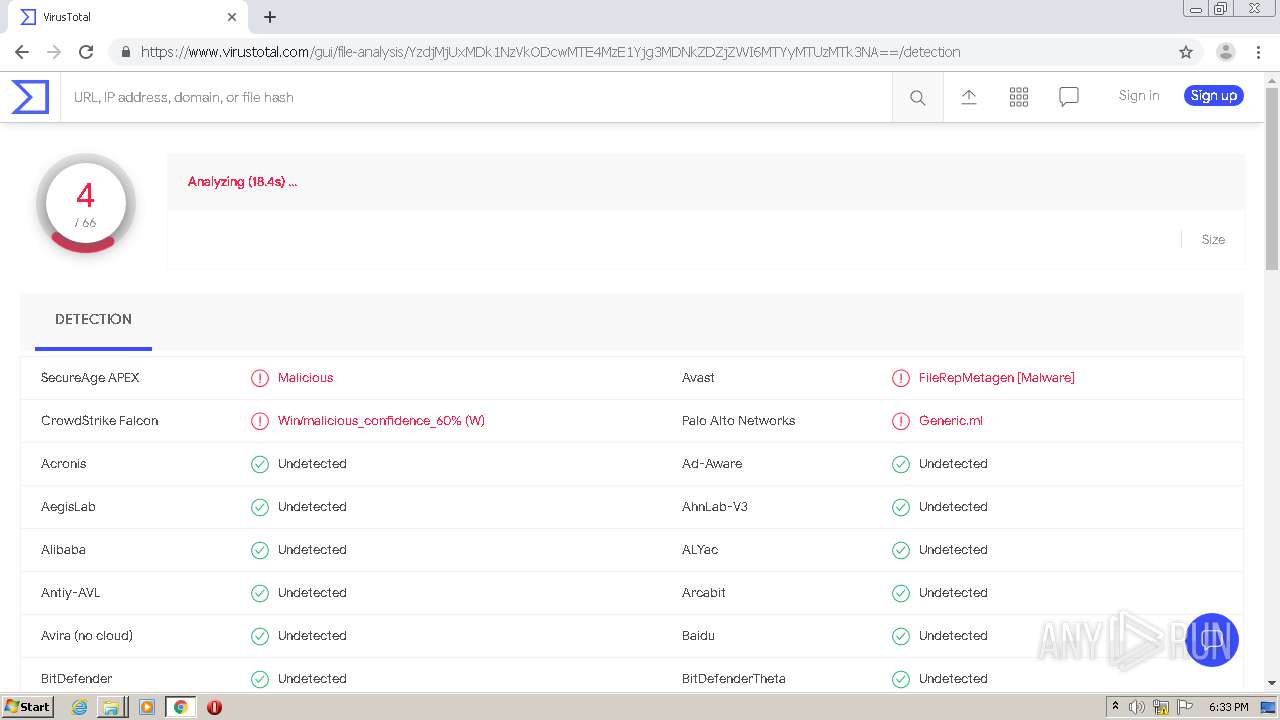The width and height of the screenshot is (1280, 720).
Task: Open a new browser tab
Action: pos(270,17)
